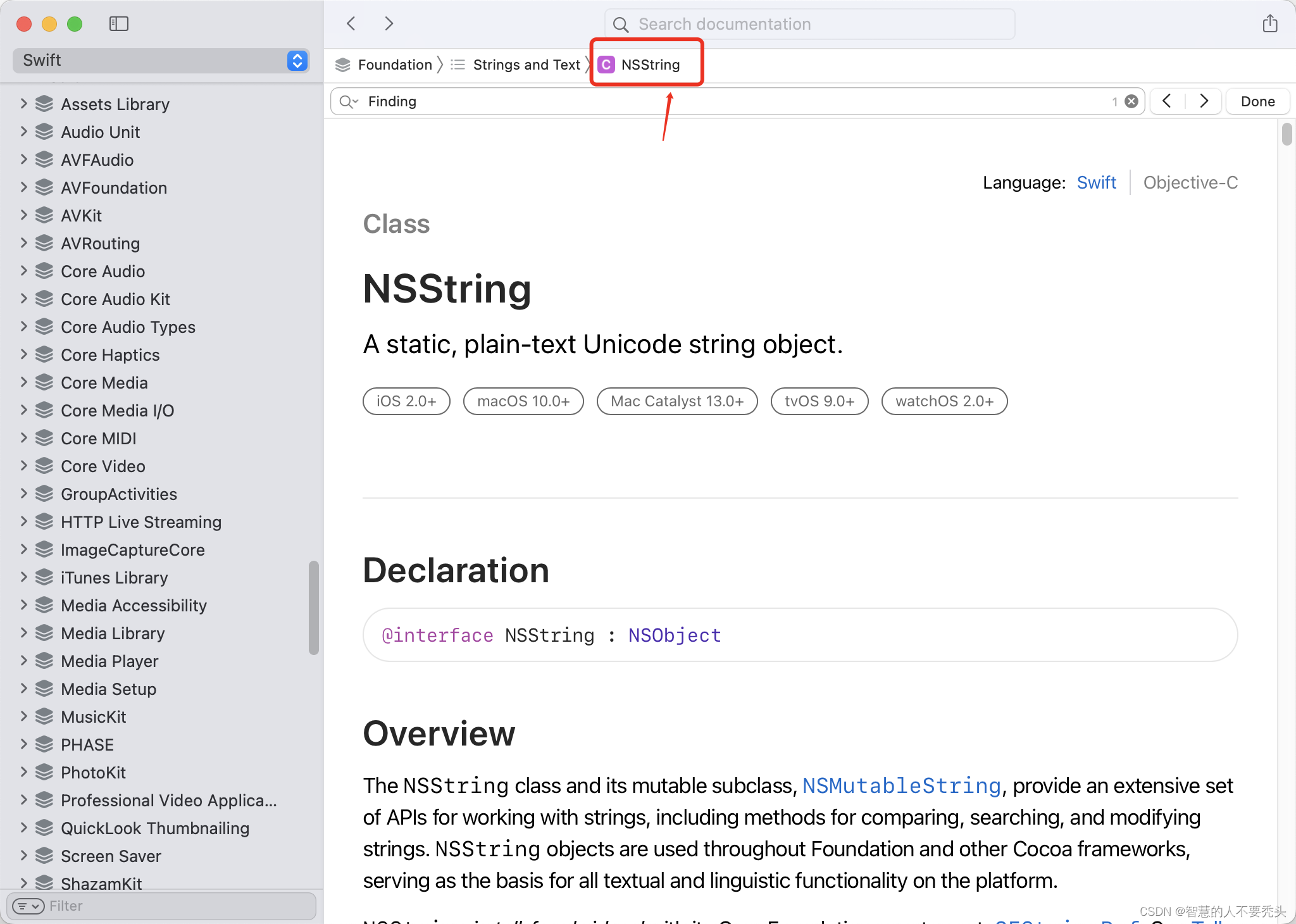The height and width of the screenshot is (924, 1296).
Task: Open the NSMutableString documentation link
Action: point(901,785)
